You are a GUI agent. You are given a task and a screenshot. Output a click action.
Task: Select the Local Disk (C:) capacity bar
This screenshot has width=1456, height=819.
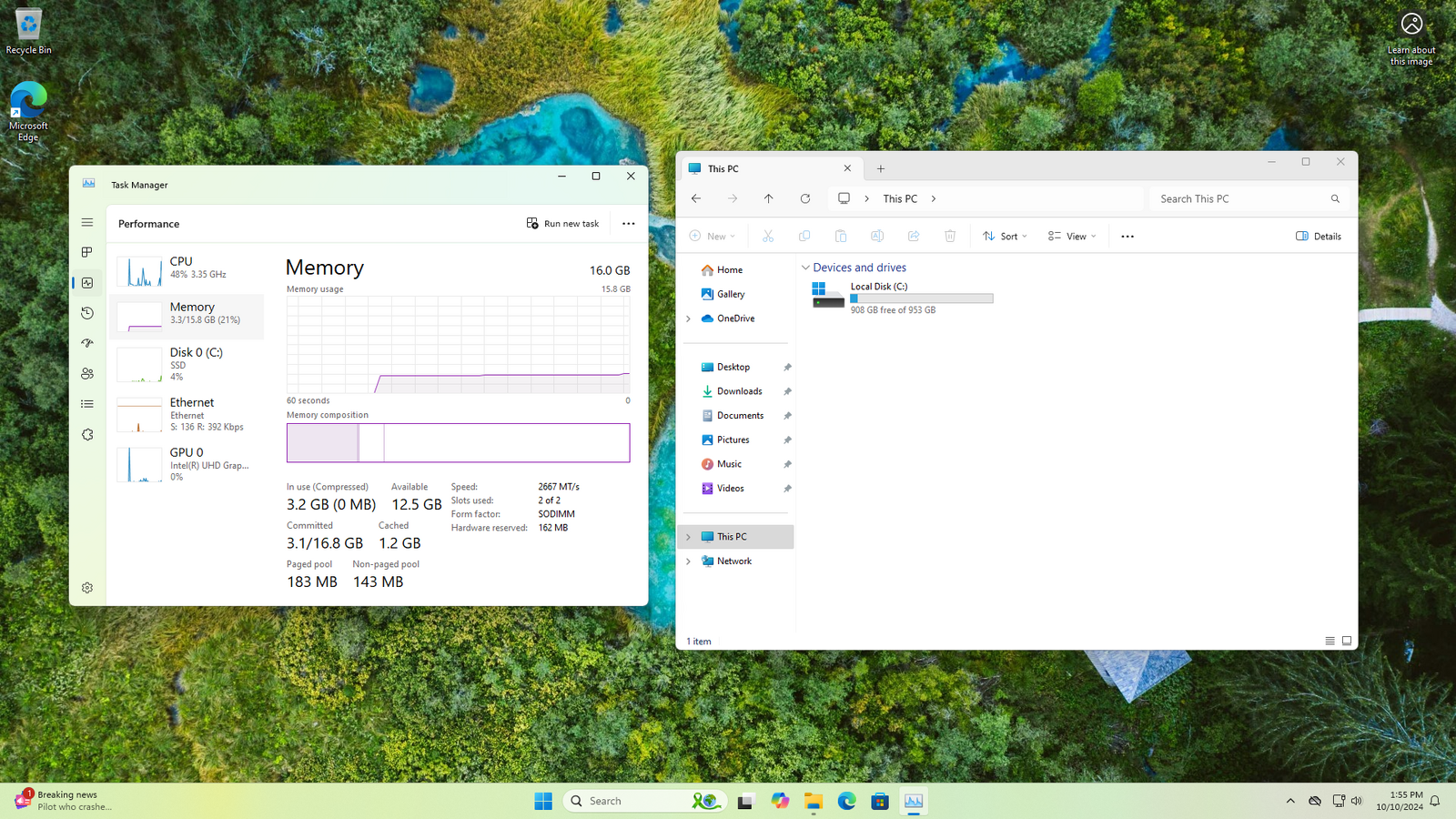(x=922, y=298)
